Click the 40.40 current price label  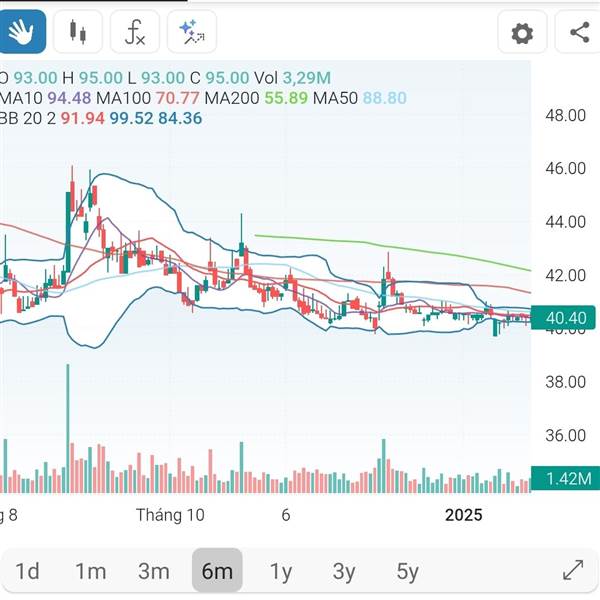point(563,317)
